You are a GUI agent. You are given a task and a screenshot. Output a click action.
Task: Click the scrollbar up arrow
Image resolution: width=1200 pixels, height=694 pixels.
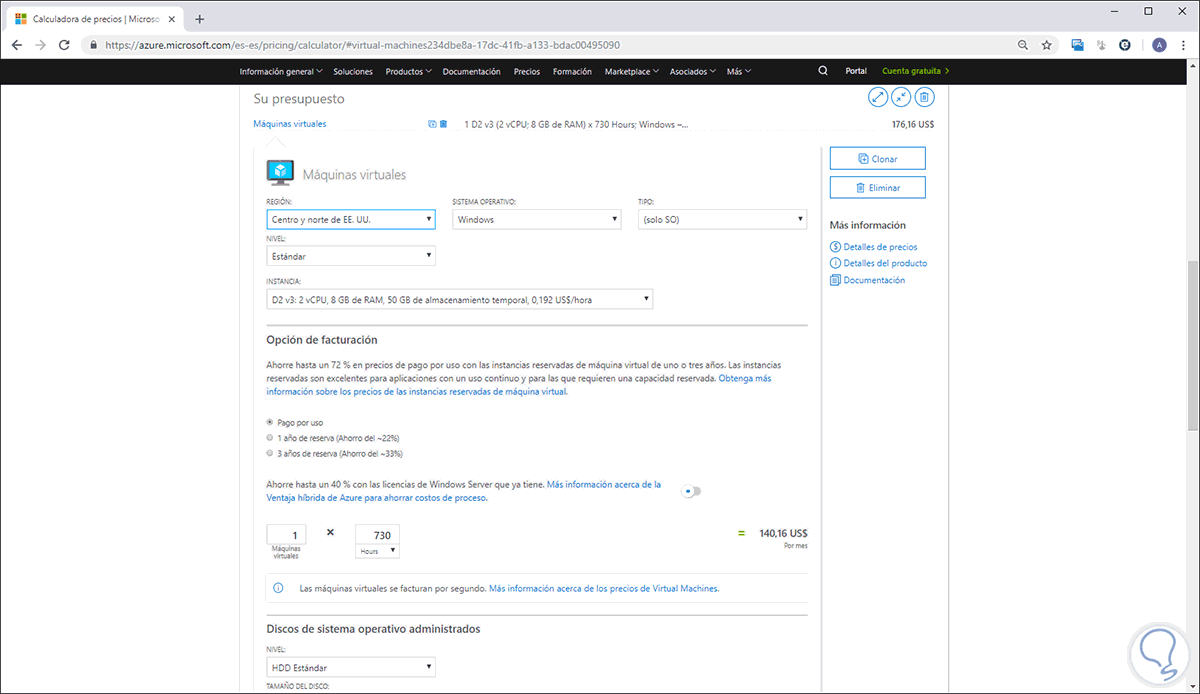point(1192,66)
